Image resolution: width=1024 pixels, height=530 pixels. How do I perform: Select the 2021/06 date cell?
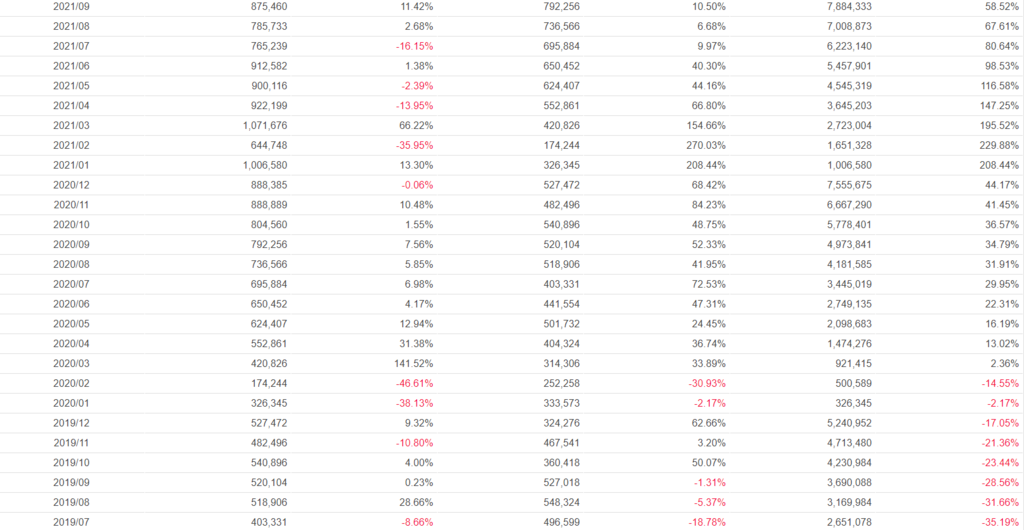(x=70, y=65)
